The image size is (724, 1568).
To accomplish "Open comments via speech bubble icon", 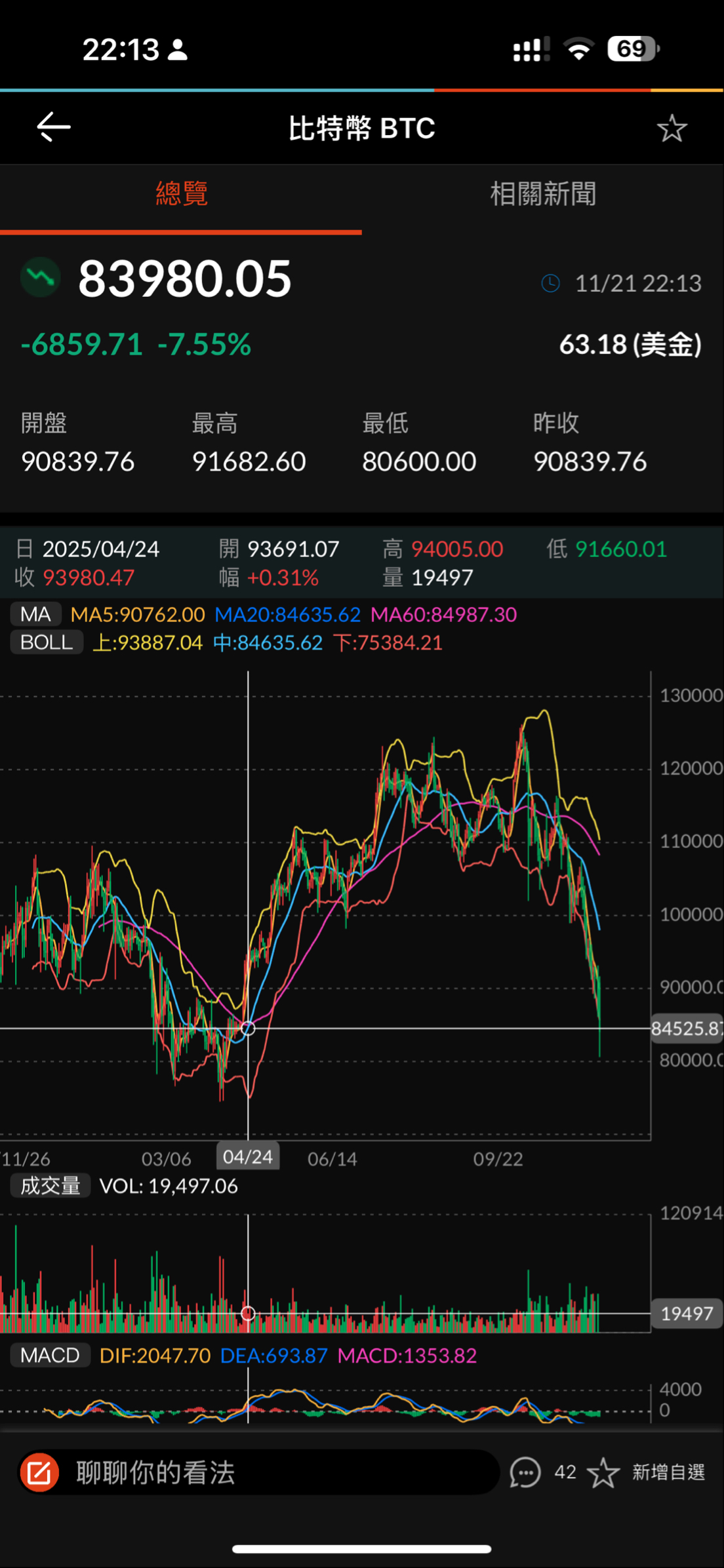I will coord(525,1472).
